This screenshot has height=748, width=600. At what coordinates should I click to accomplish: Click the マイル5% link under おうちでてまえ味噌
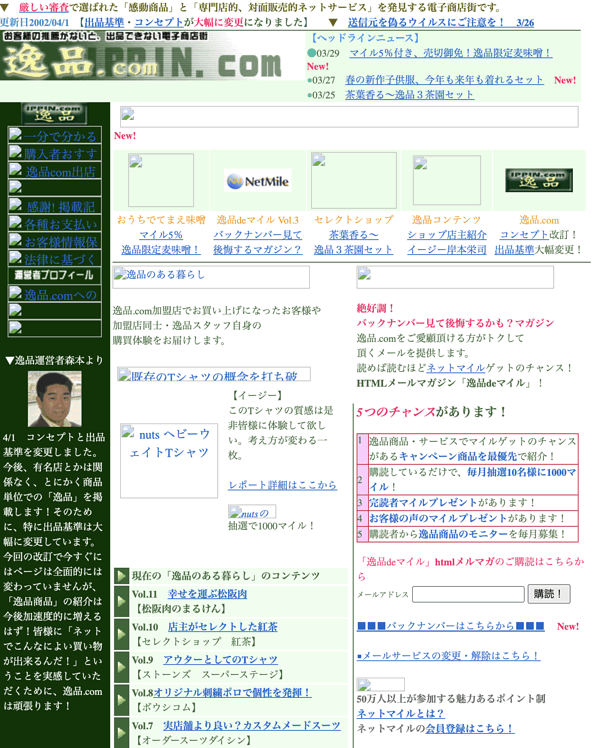tap(161, 235)
